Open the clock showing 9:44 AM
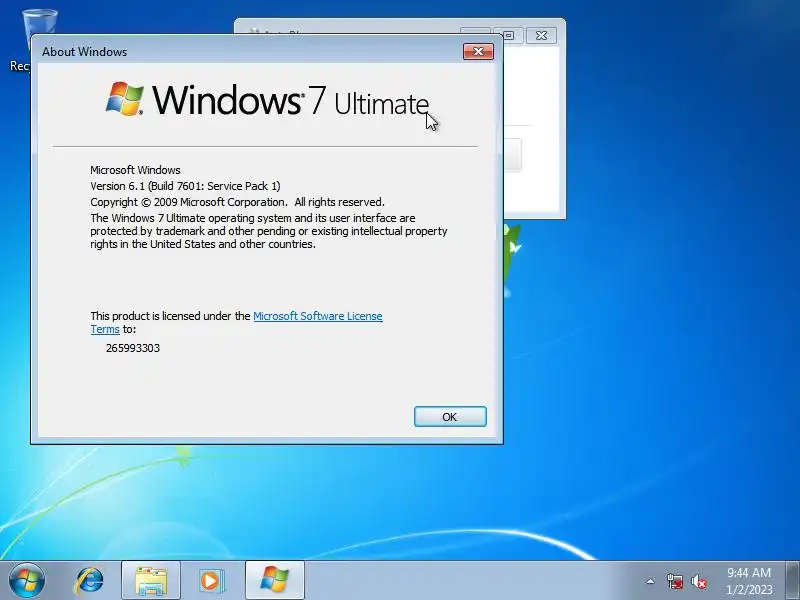 748,581
